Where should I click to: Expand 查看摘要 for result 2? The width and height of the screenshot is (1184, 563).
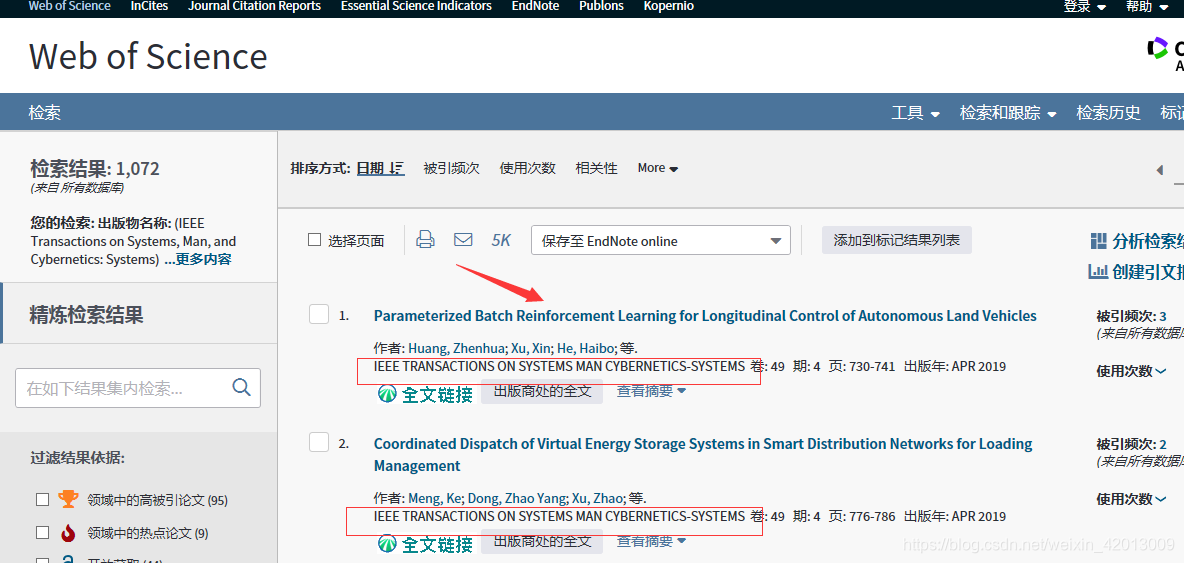(651, 540)
